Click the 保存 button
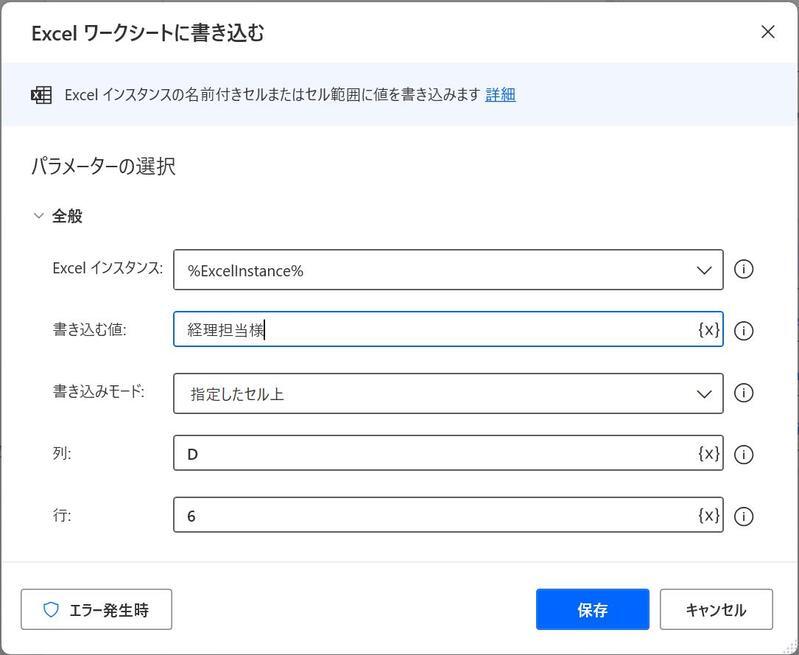The width and height of the screenshot is (799, 655). point(592,610)
